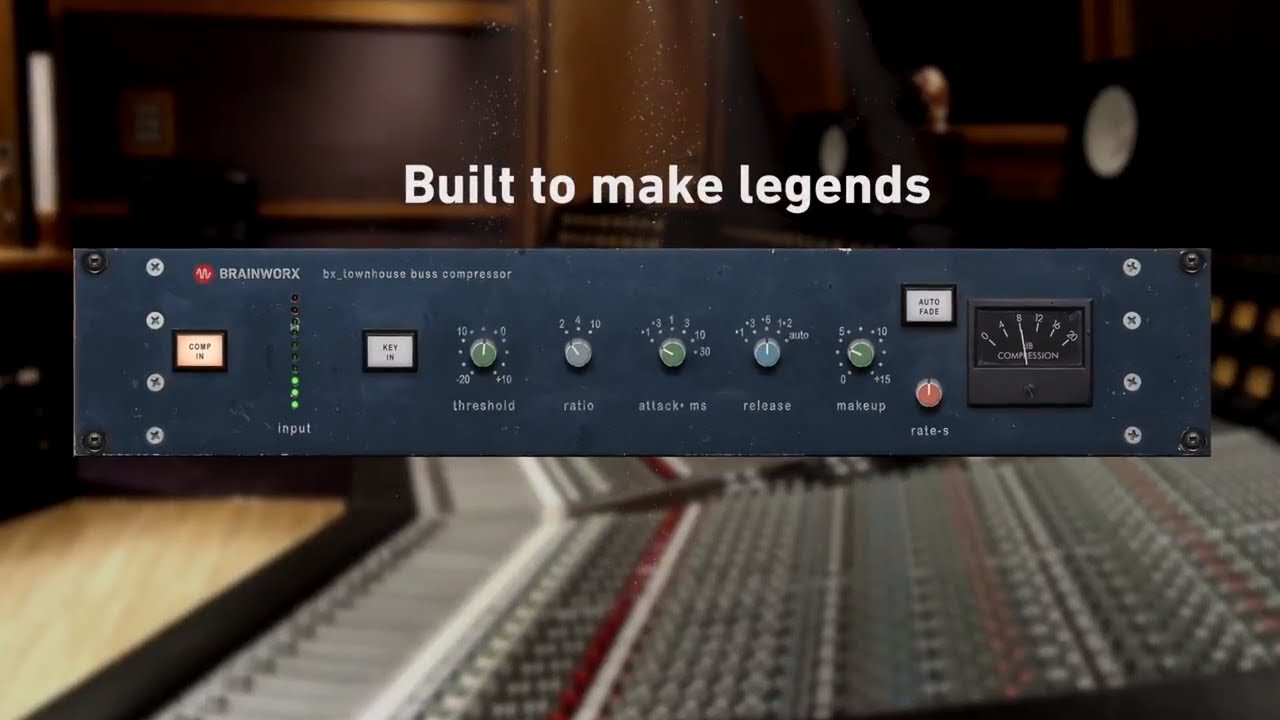Click the Built to make legends headline
Screen dimensions: 1280x720
[667, 185]
